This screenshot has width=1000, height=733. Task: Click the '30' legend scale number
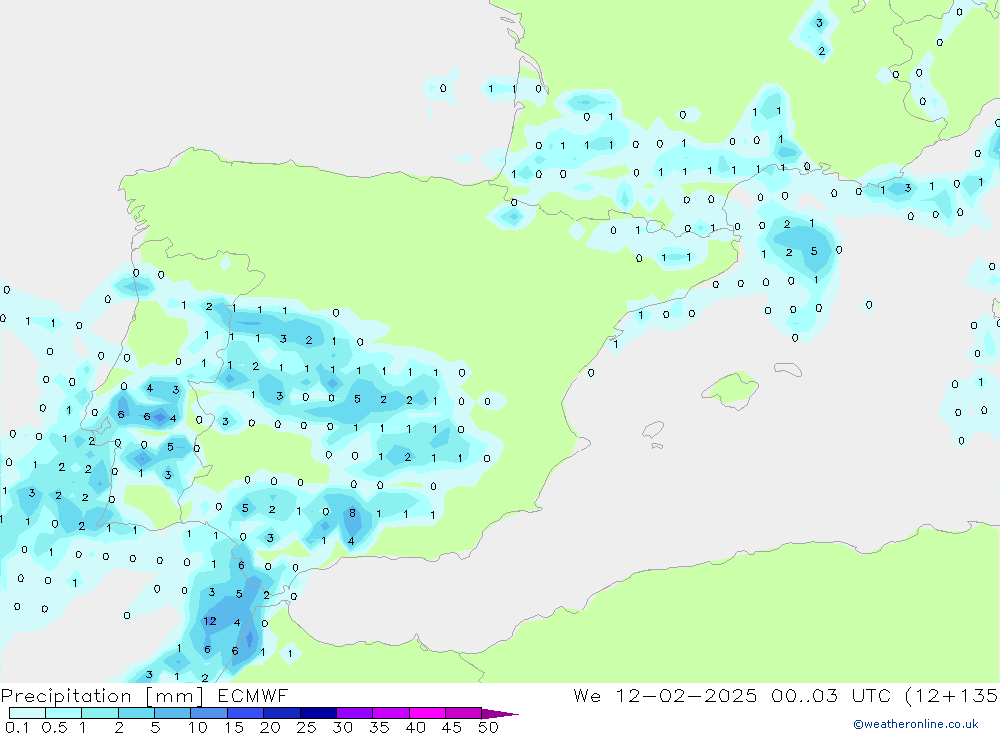[342, 727]
